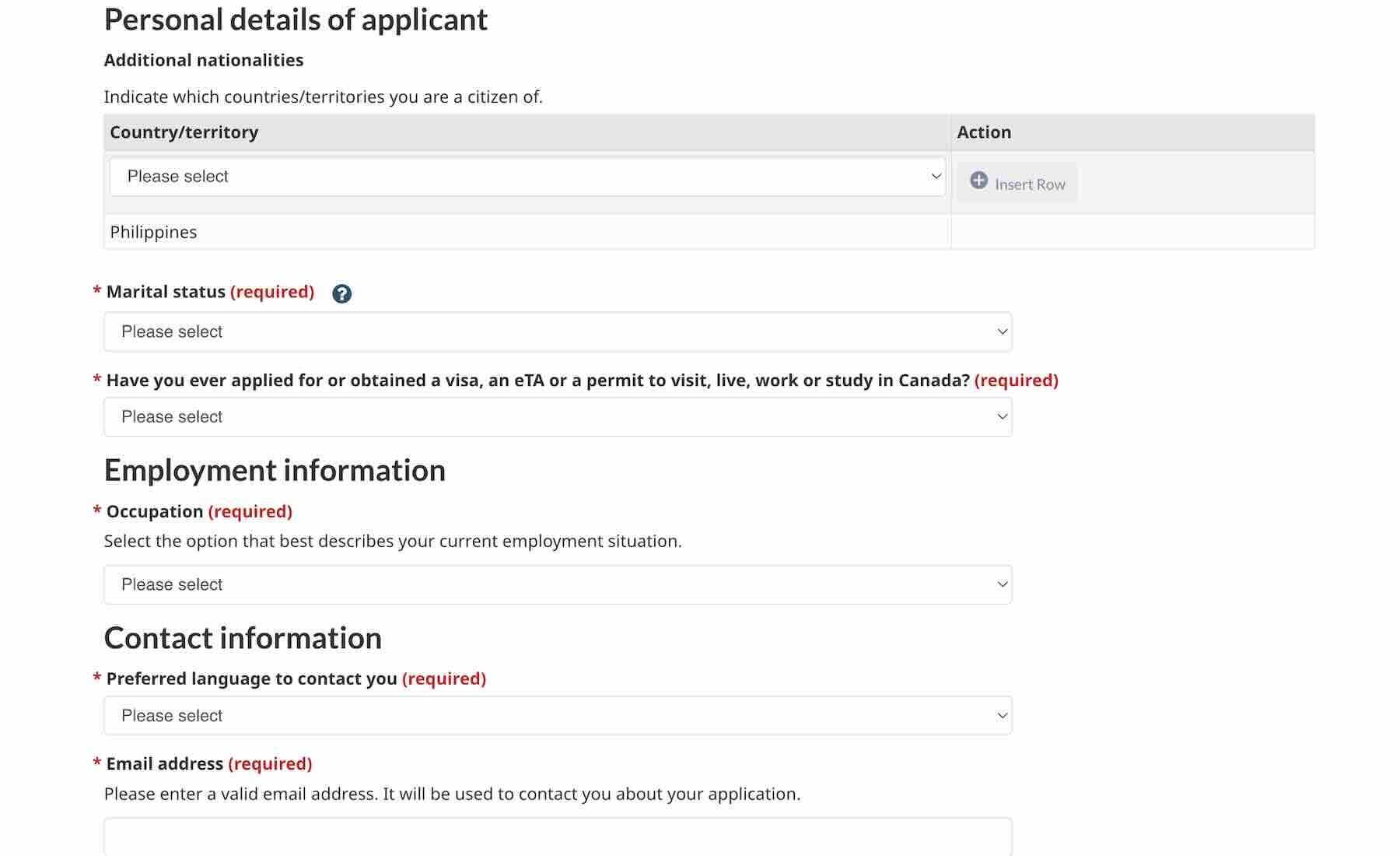The image size is (1400, 856).
Task: Click the visa, eTA or permit question label
Action: pyautogui.click(x=537, y=381)
